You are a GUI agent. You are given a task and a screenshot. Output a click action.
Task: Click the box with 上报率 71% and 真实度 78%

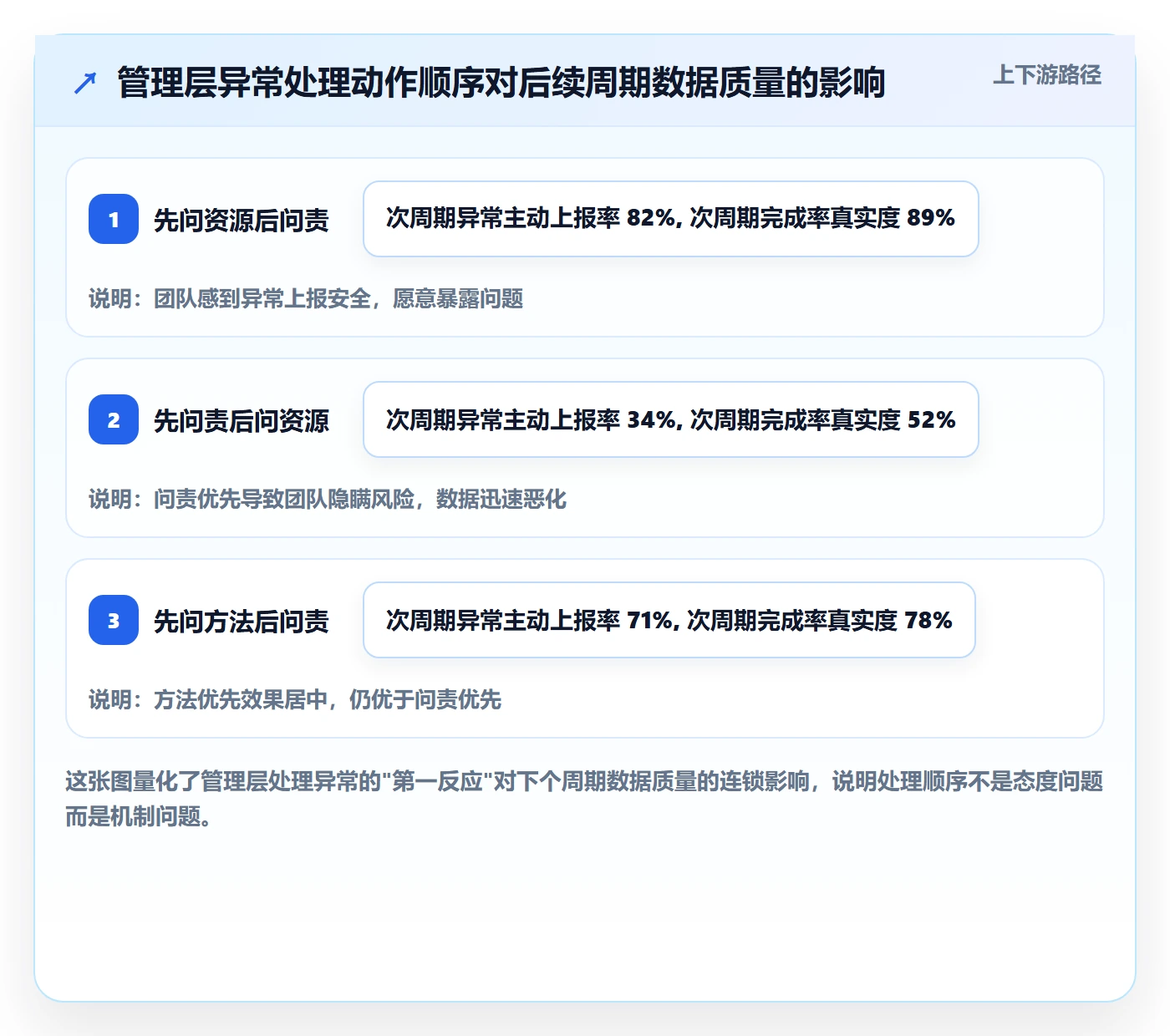[x=669, y=620]
